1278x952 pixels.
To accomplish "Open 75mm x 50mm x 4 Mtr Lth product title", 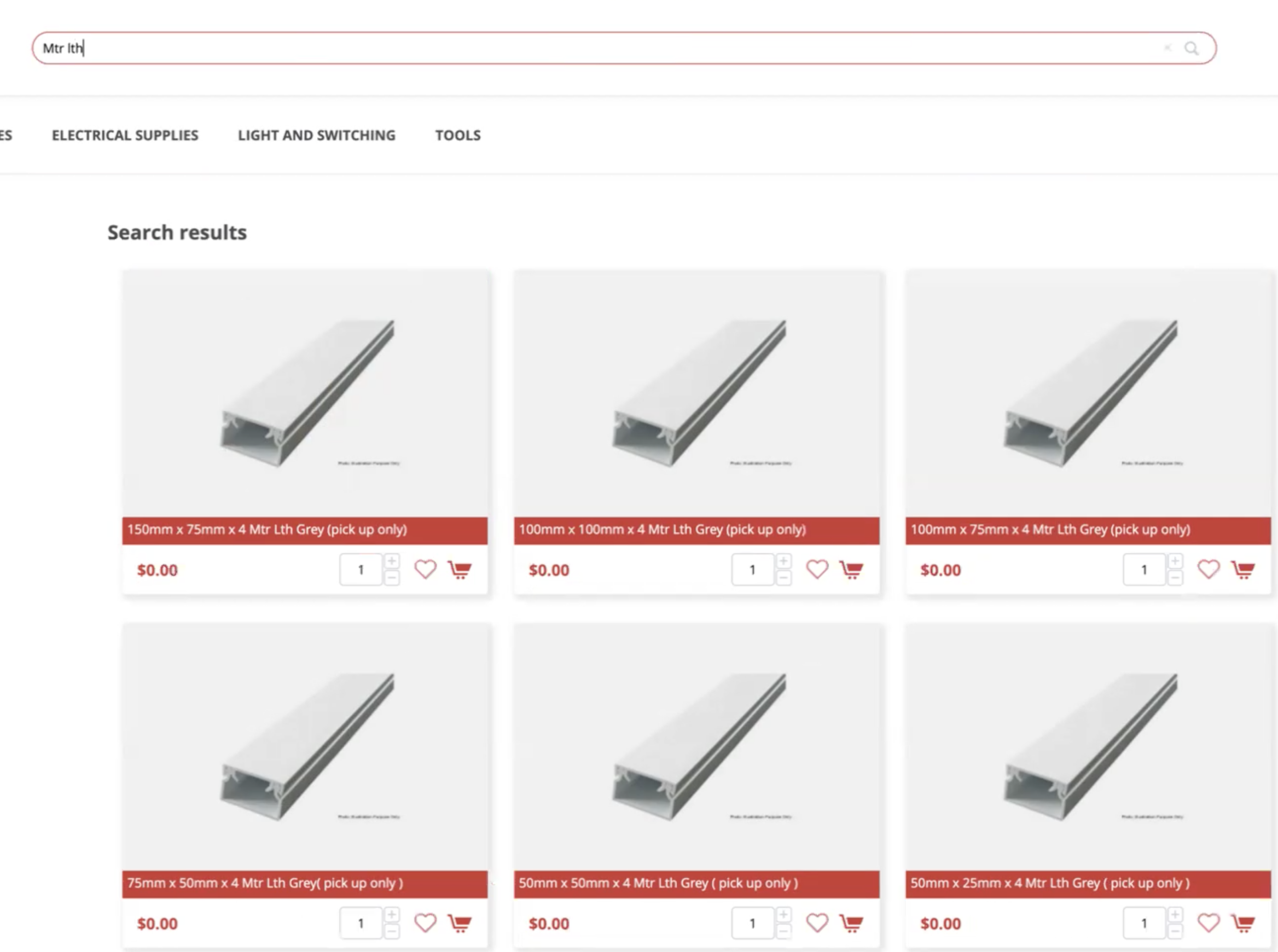I will 265,884.
